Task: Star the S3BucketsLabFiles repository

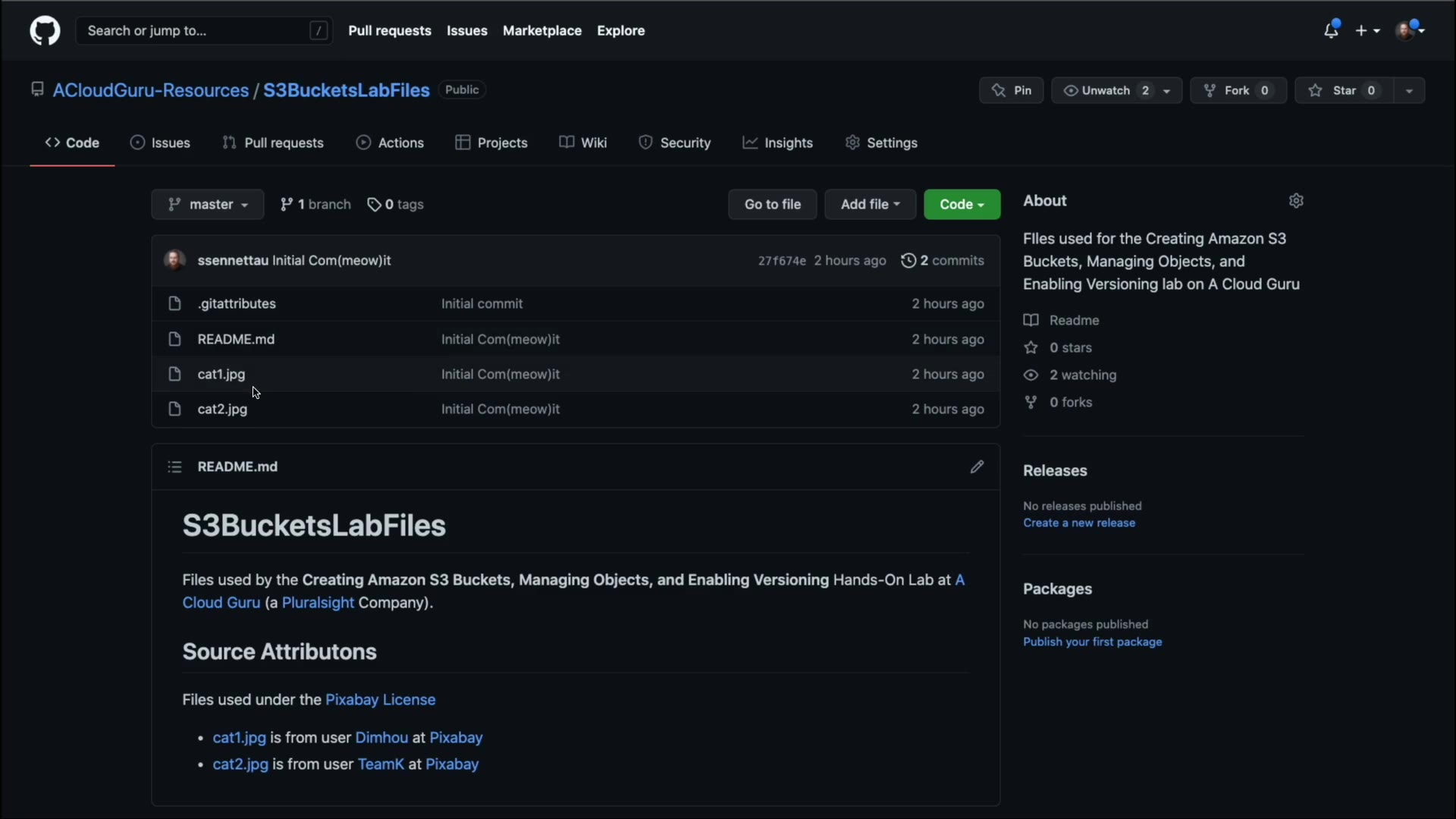Action: coord(1344,90)
